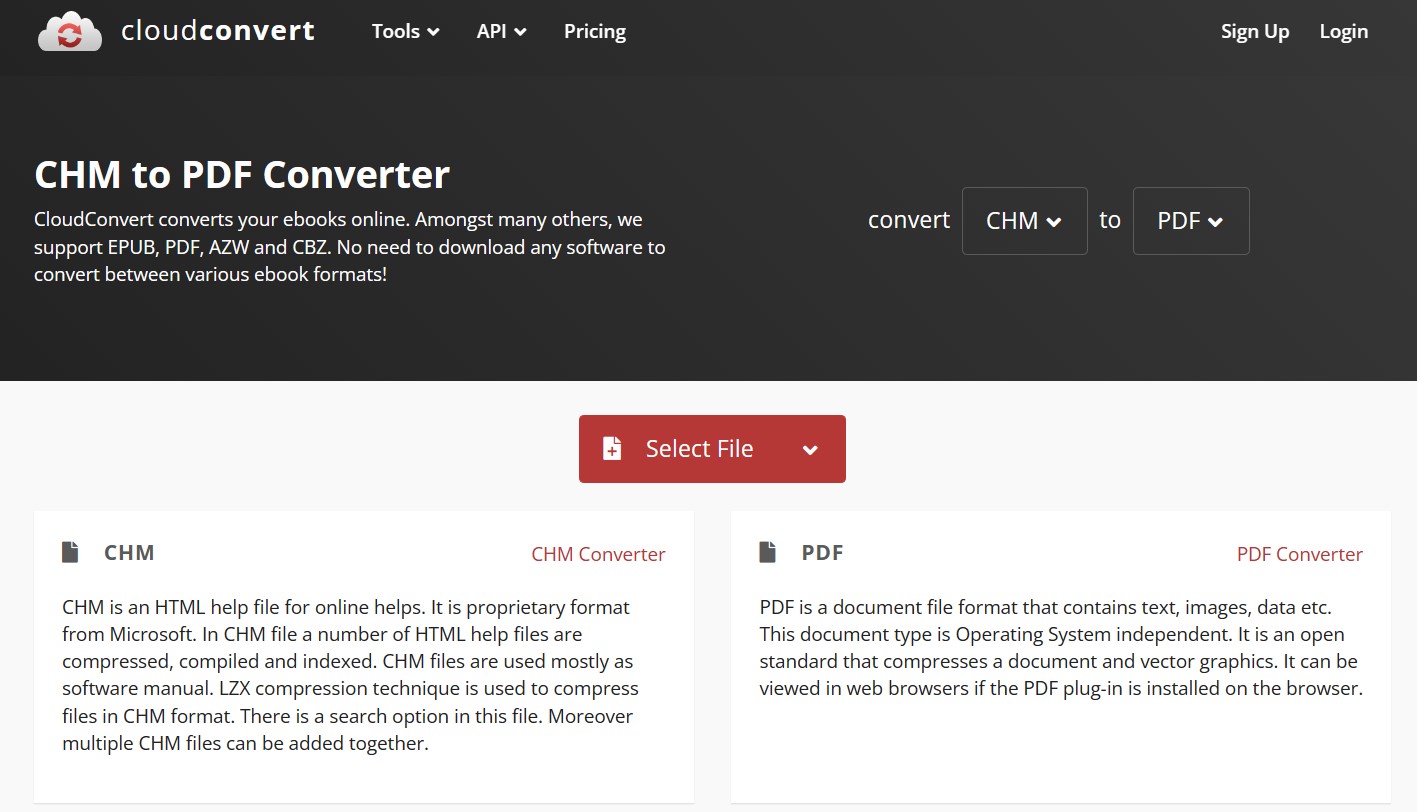Open the PDF Converter link
Image resolution: width=1417 pixels, height=812 pixels.
[1300, 554]
